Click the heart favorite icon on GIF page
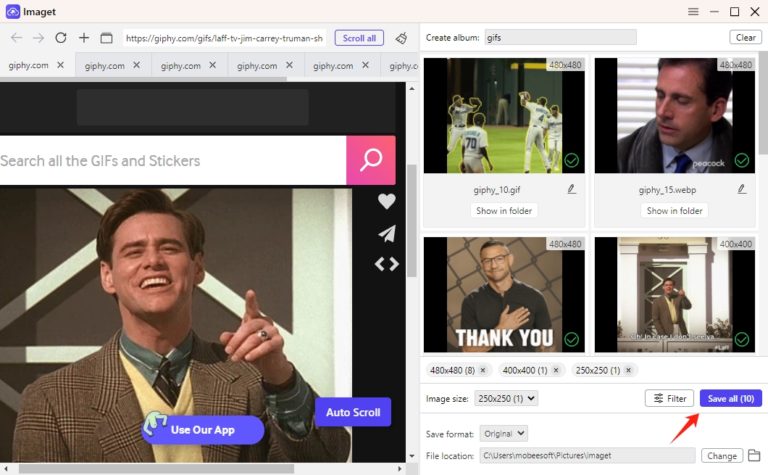Image resolution: width=768 pixels, height=475 pixels. click(x=387, y=201)
